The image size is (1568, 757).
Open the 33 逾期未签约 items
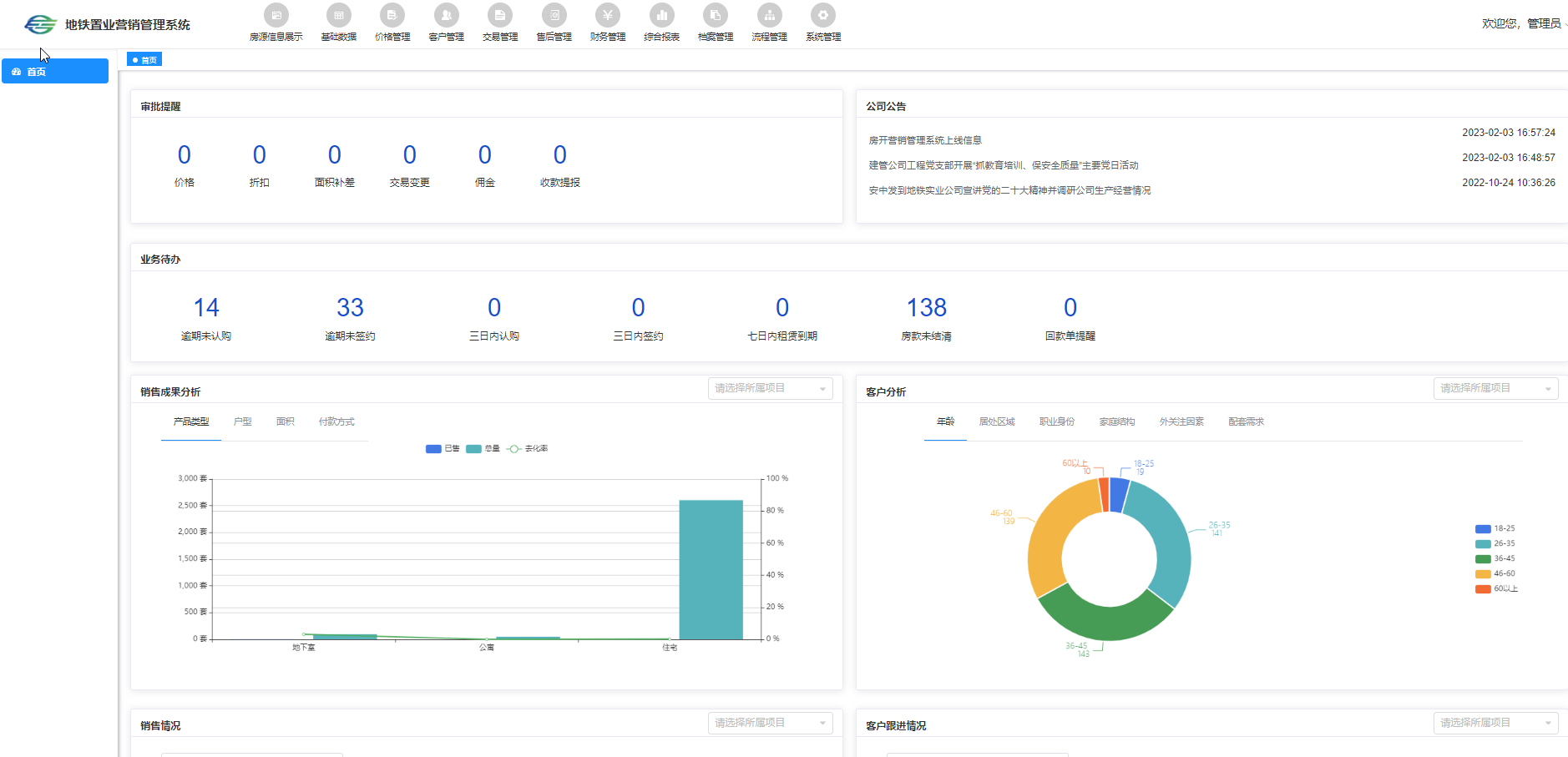[x=350, y=308]
